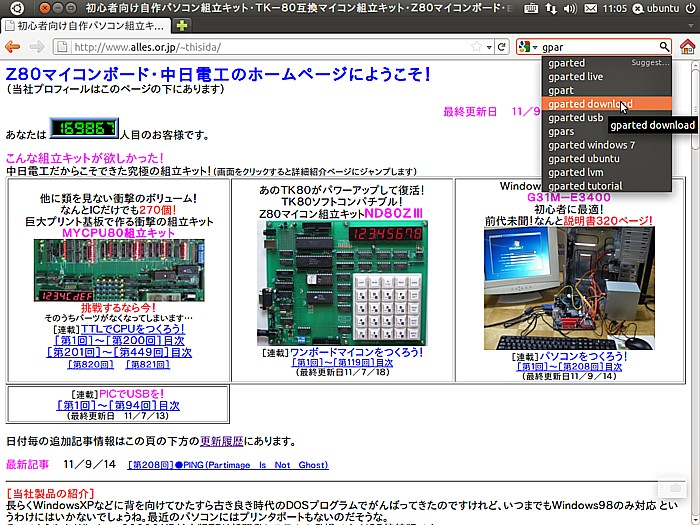Click the browser forward arrow
Screen dimensions: 700x525
pyautogui.click(x=37, y=46)
